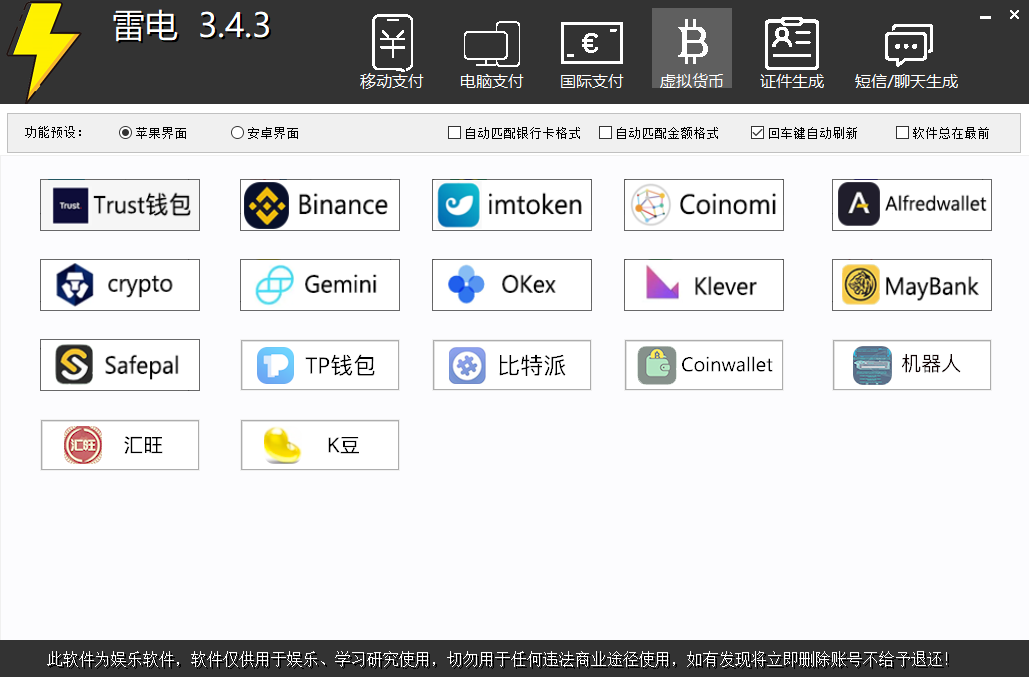Select the 苹果界面 radio button
1029x677 pixels.
[153, 133]
